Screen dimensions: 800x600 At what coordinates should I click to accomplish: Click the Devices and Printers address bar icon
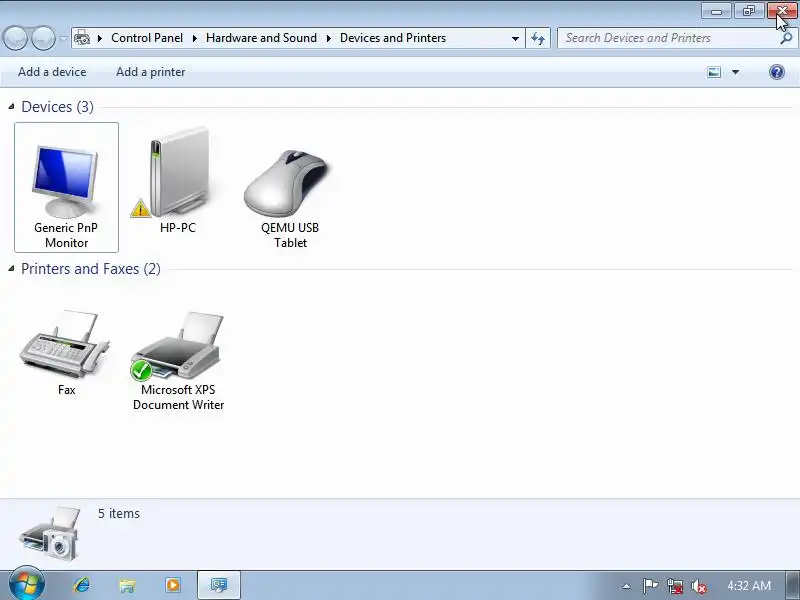tap(82, 38)
